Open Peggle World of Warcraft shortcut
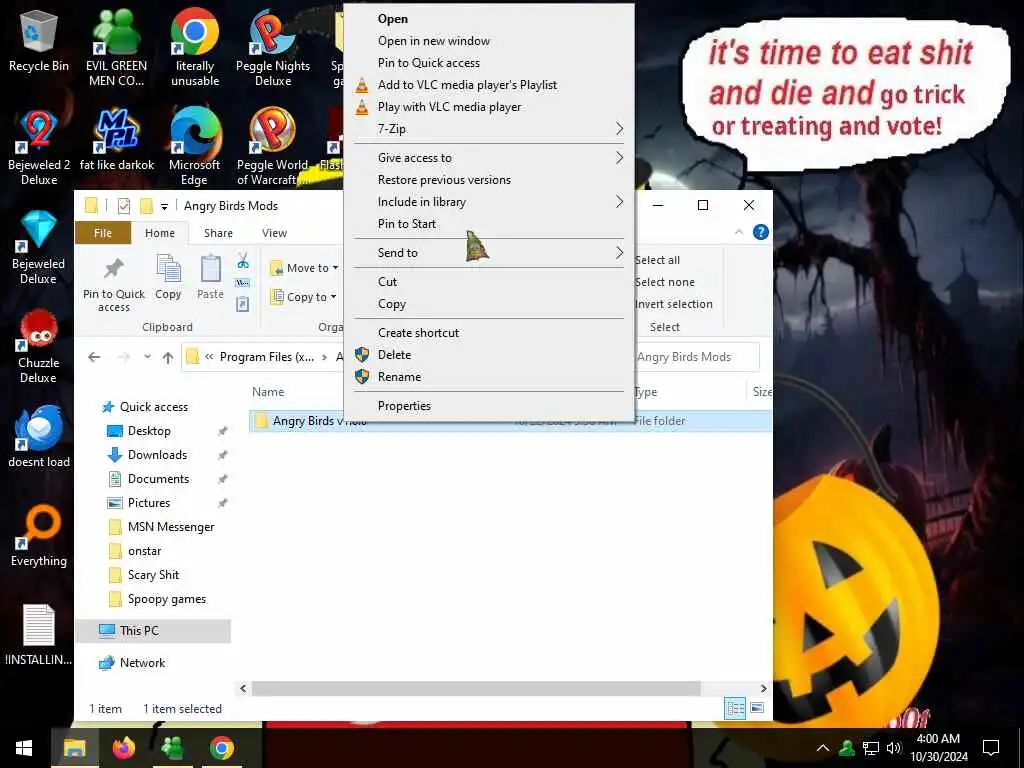 click(x=272, y=146)
